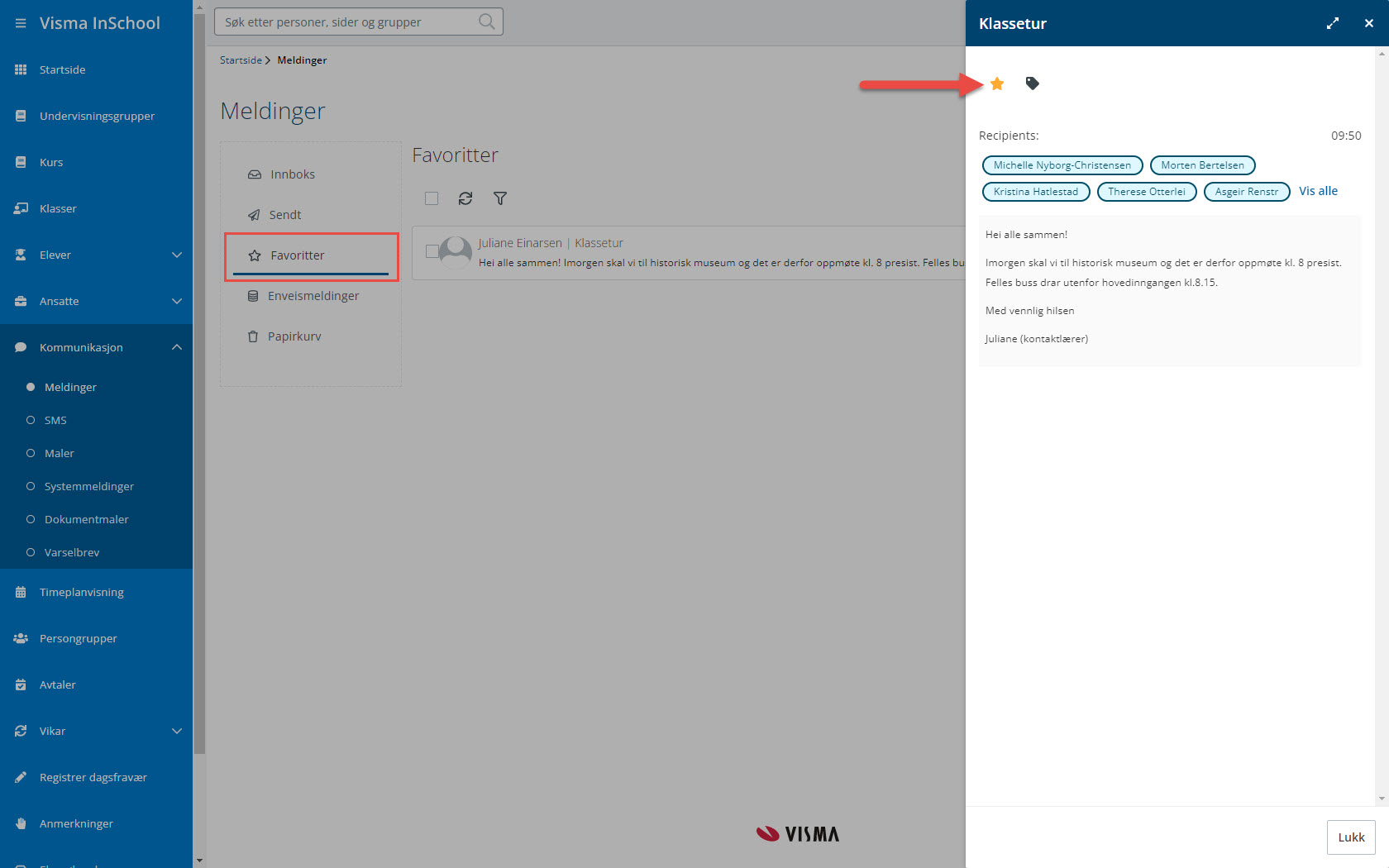
Task: Switch to Sendt messages
Action: (284, 215)
